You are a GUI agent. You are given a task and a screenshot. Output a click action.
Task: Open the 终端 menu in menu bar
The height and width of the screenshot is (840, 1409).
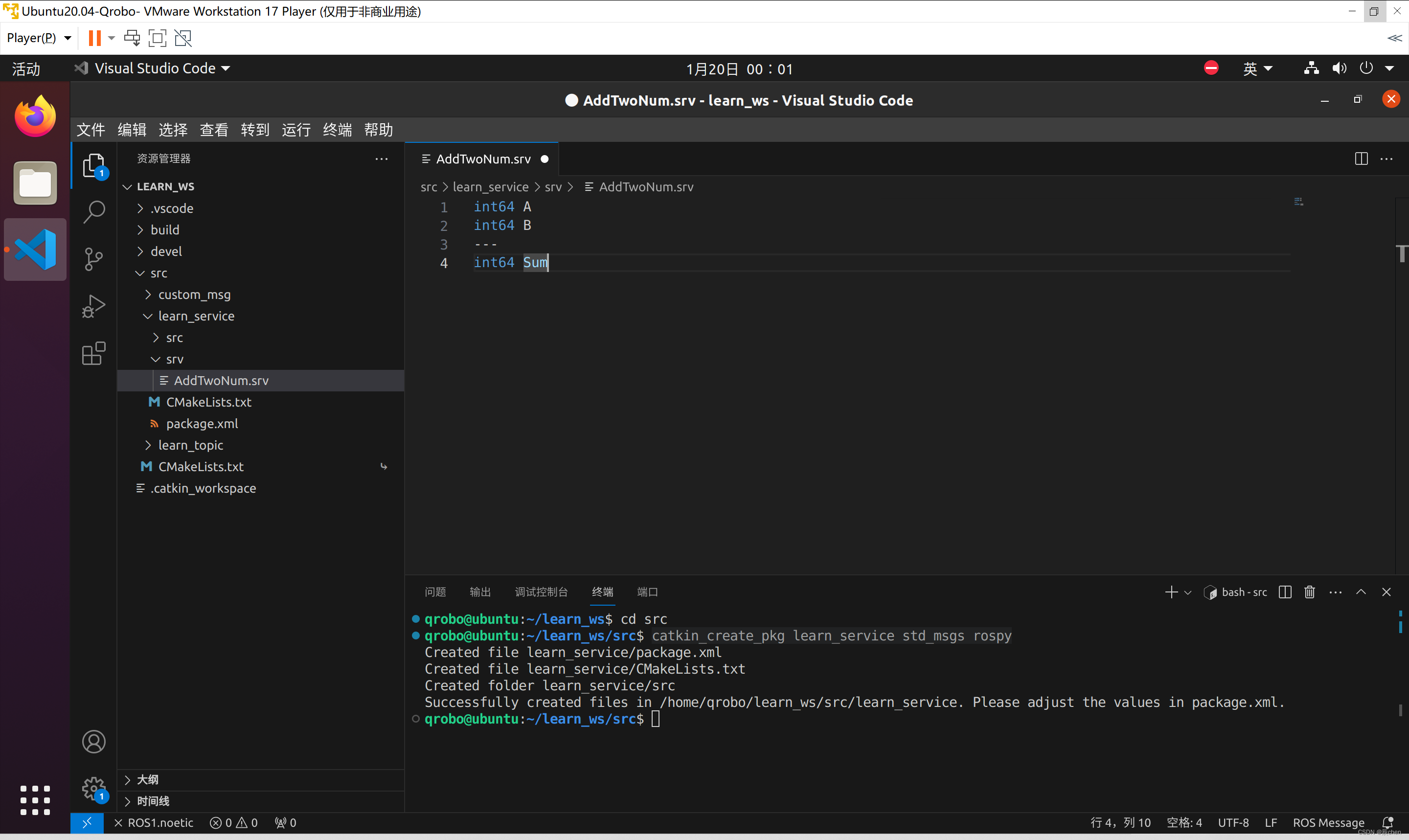tap(337, 130)
